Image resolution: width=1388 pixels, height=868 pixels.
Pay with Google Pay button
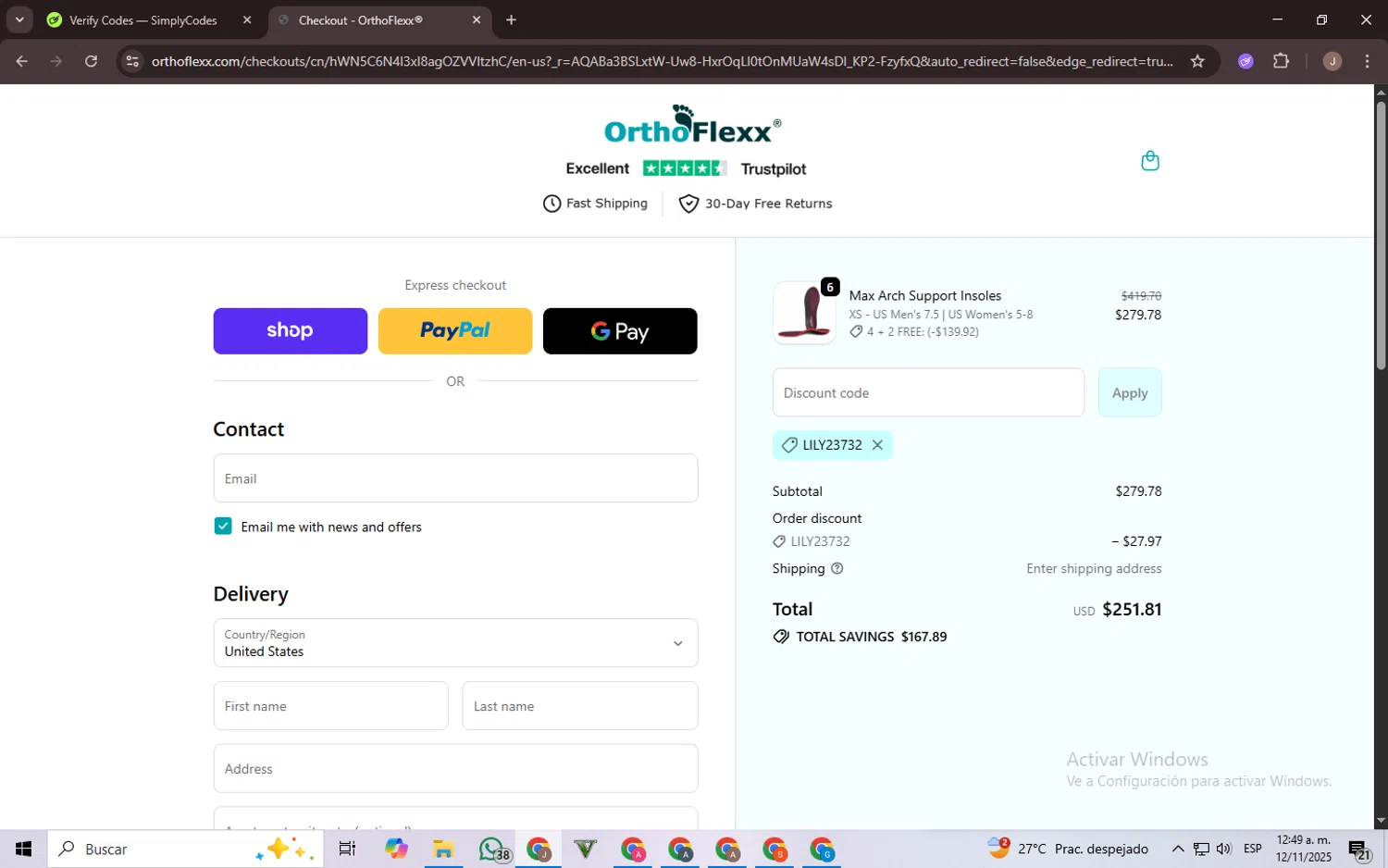coord(620,331)
